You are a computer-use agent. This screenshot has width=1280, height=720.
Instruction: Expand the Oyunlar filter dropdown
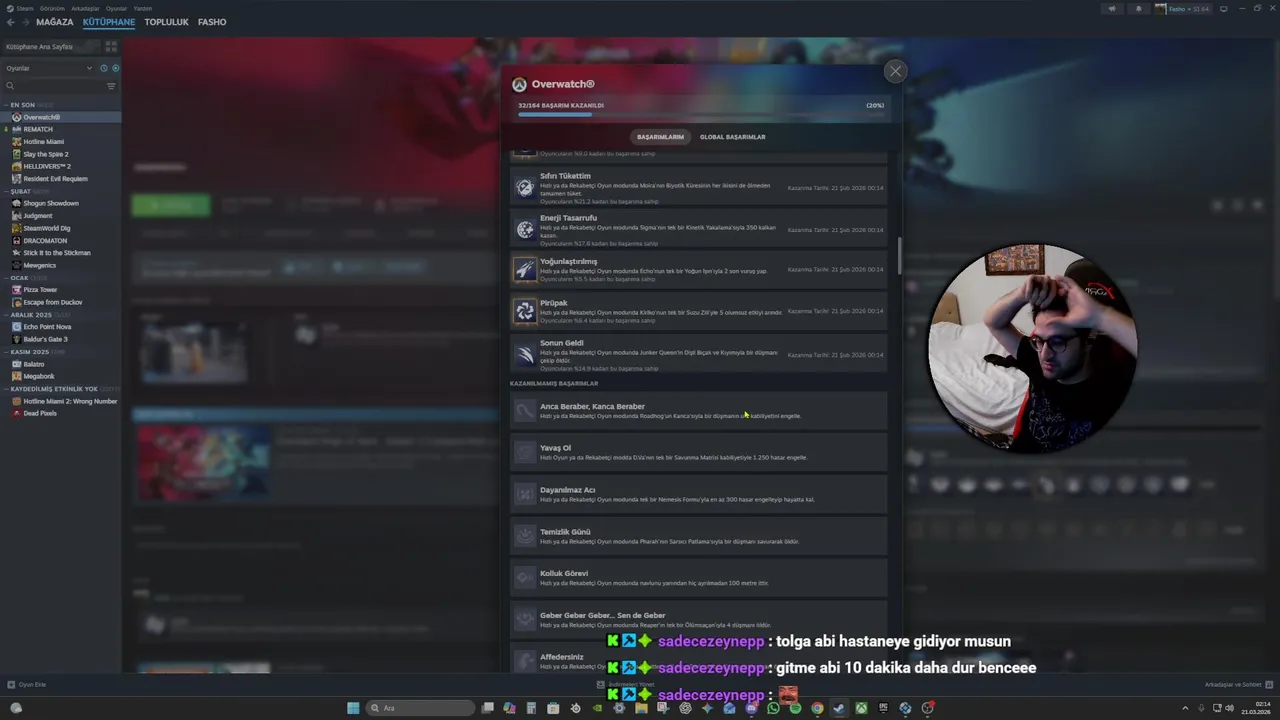[x=49, y=68]
